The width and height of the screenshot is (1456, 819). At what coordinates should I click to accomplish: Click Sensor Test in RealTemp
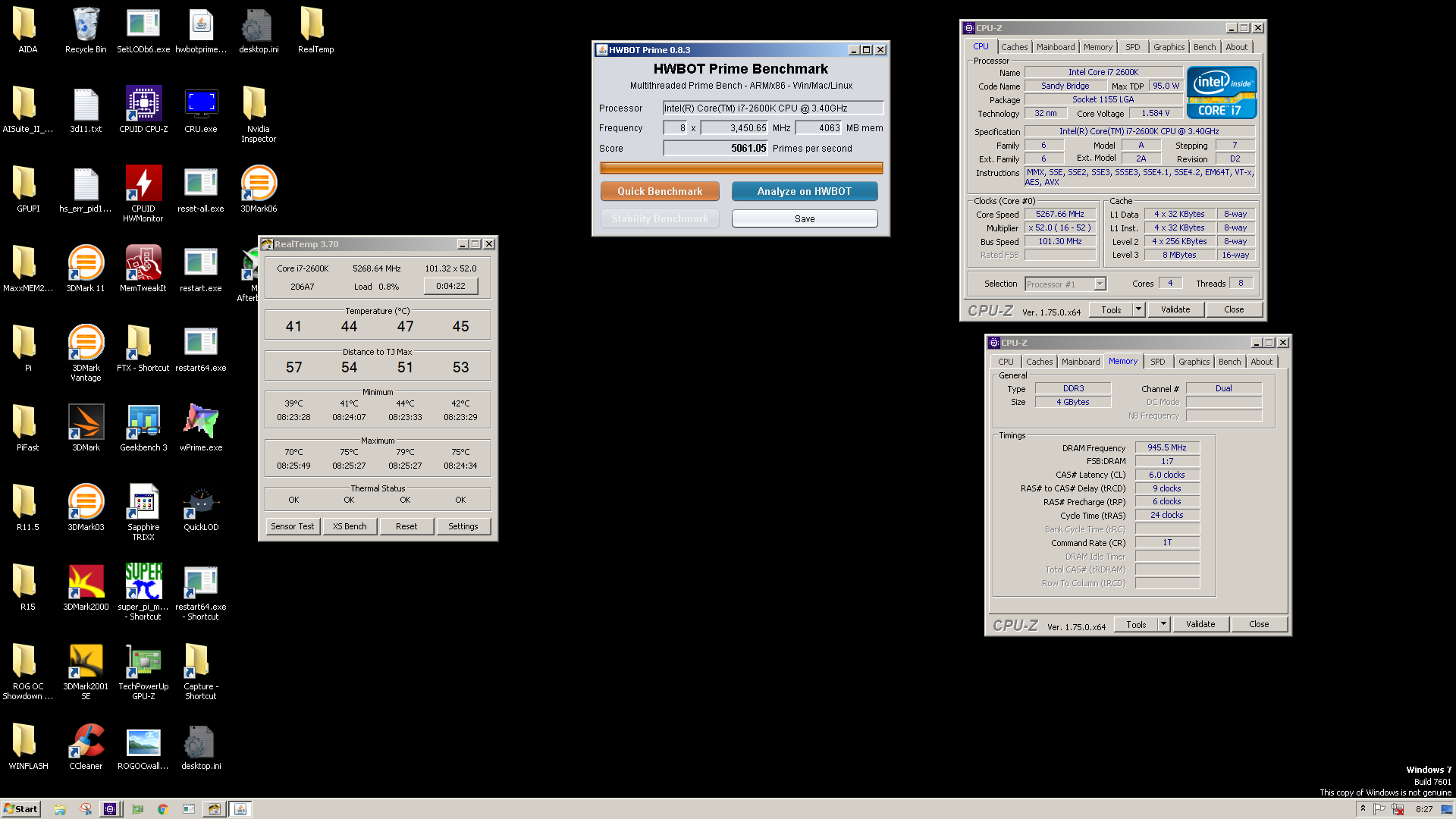292,526
